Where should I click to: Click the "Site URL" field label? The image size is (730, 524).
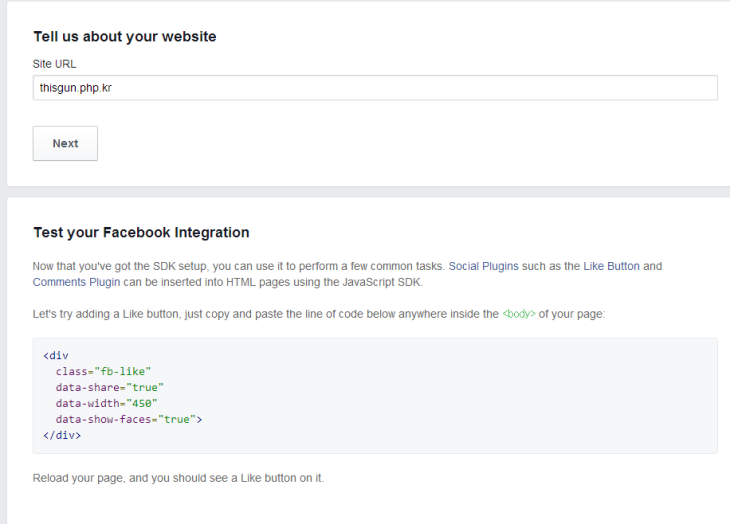click(54, 64)
